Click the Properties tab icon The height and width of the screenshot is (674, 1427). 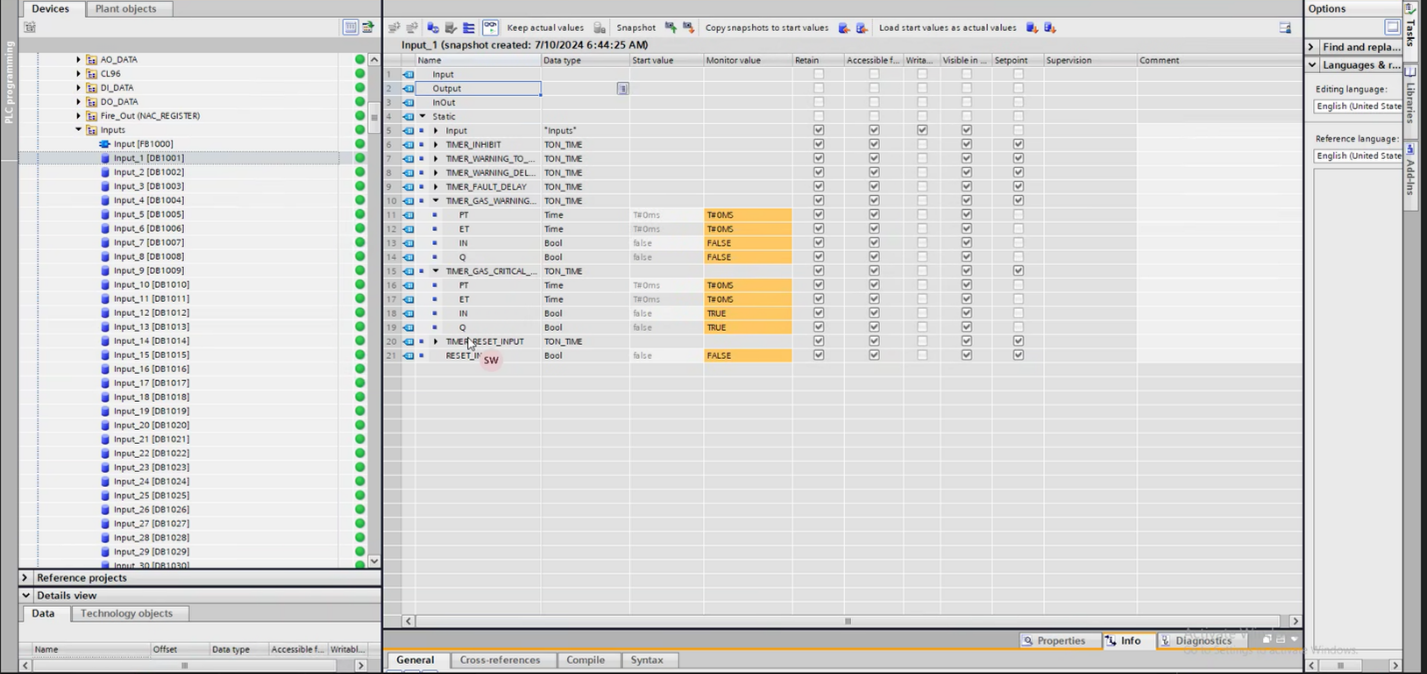tap(1027, 641)
